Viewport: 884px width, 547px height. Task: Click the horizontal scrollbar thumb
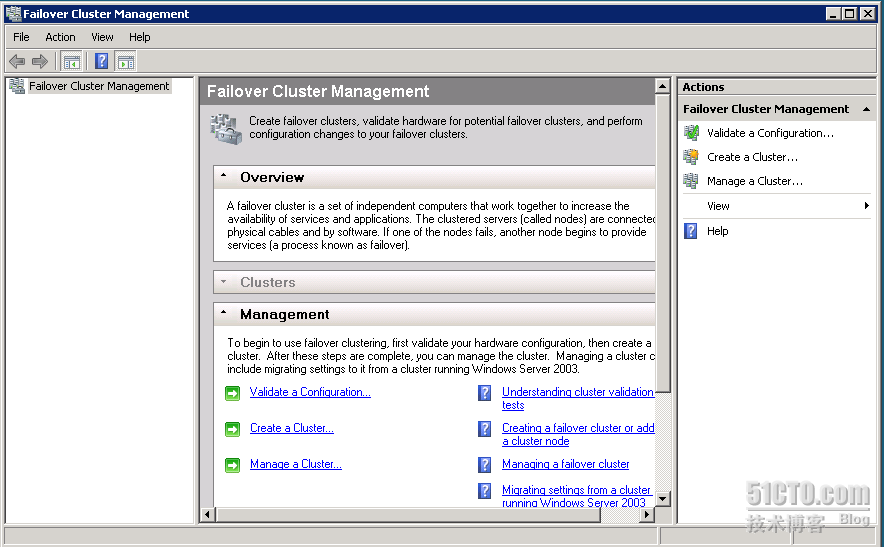point(409,514)
